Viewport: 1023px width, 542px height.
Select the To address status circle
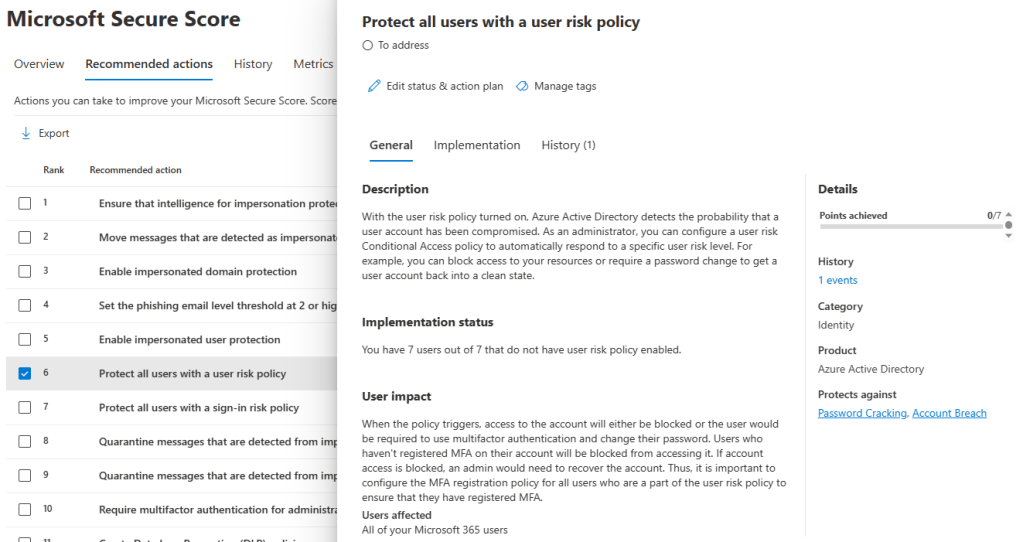click(368, 45)
